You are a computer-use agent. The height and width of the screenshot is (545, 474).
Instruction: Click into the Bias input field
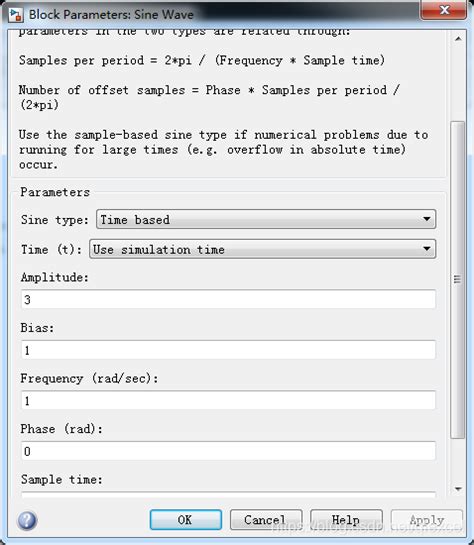click(228, 350)
